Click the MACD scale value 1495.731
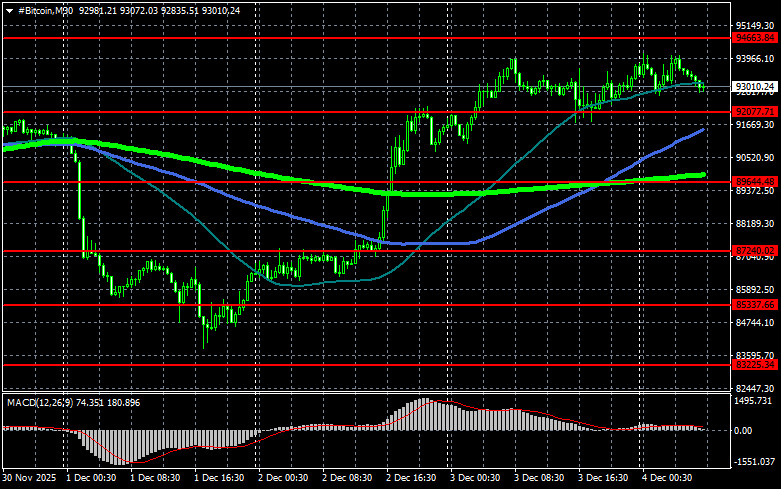 pos(755,400)
